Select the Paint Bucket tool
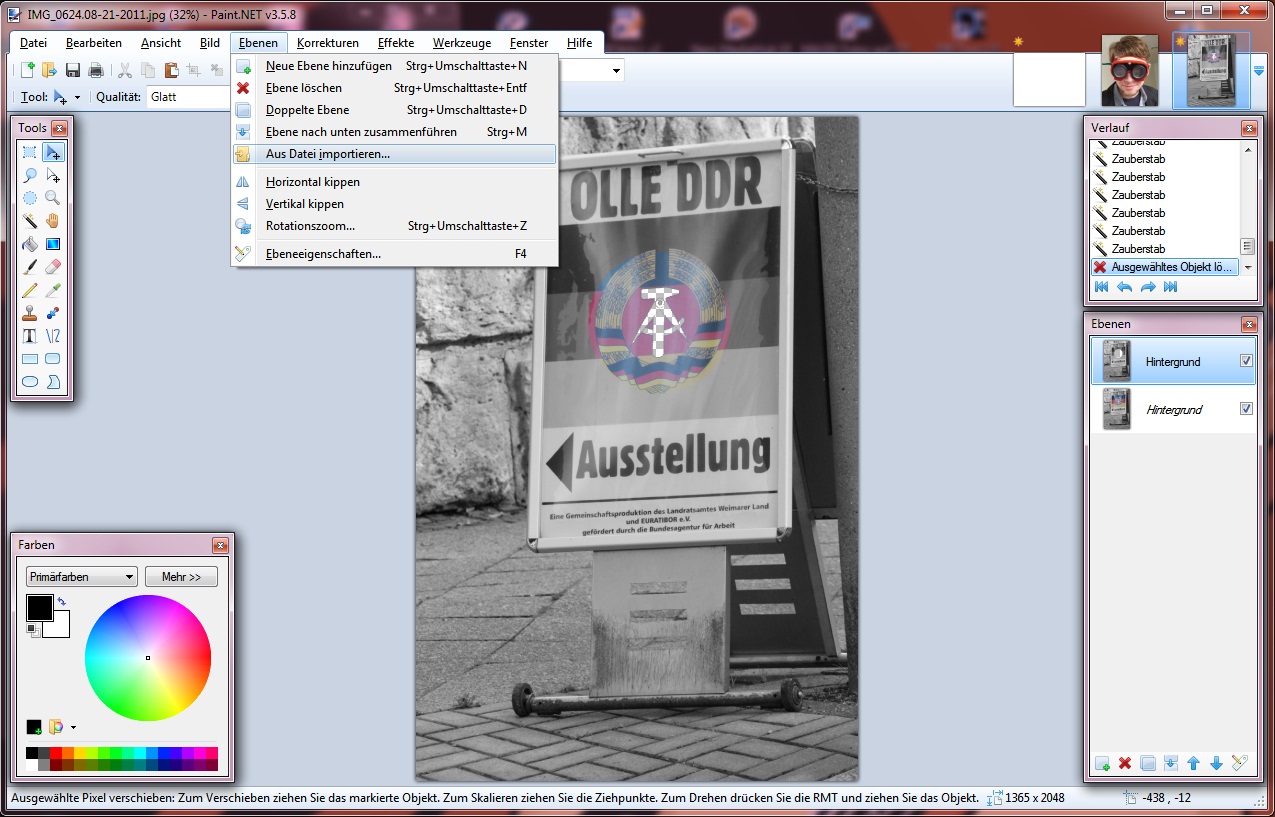 point(30,244)
